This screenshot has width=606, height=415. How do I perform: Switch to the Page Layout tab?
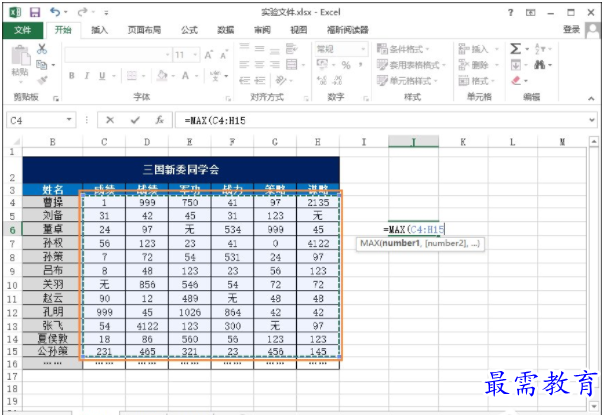tap(144, 30)
